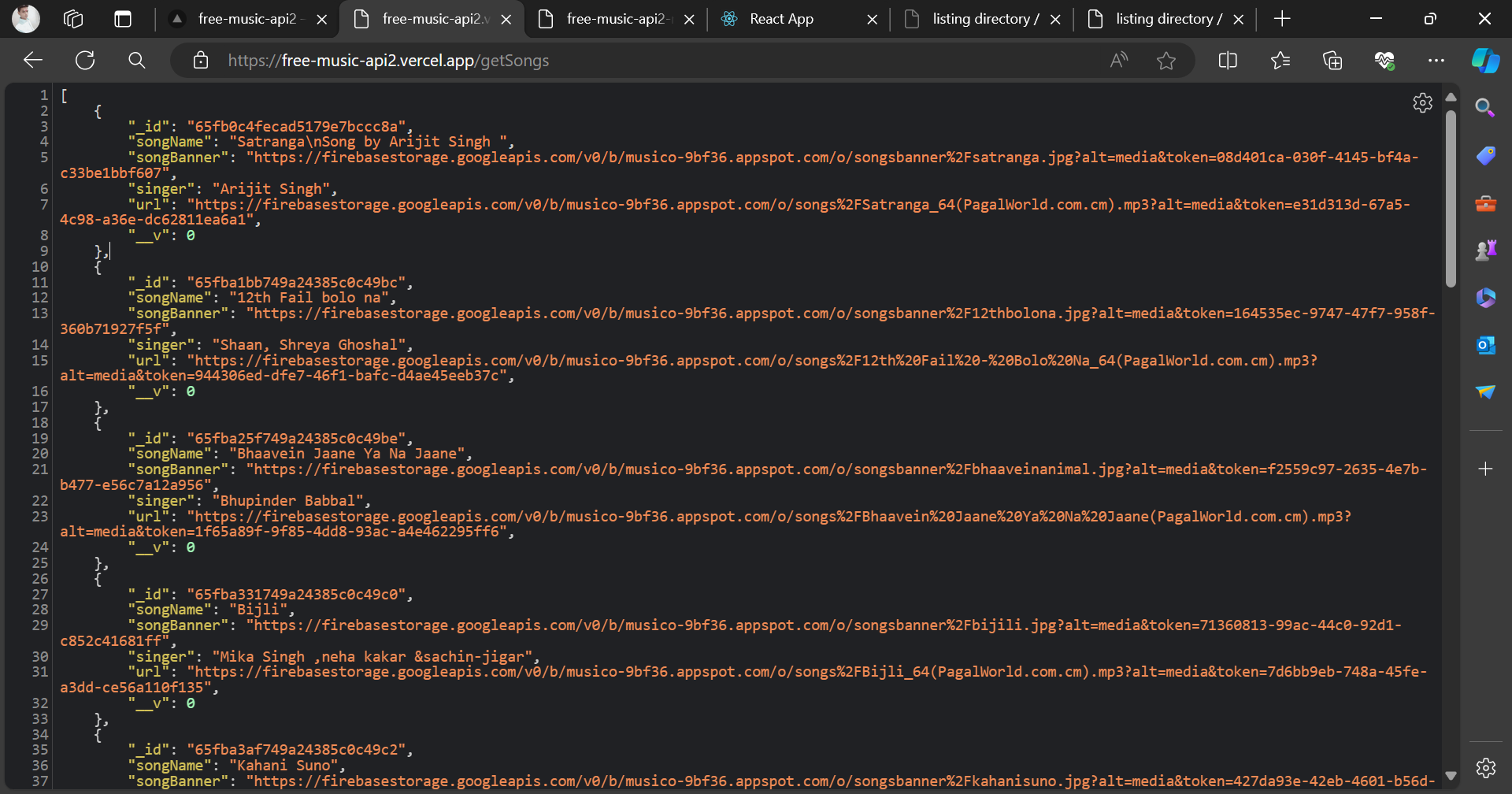Open sidebar Outlook icon
This screenshot has width=1512, height=794.
tap(1485, 345)
